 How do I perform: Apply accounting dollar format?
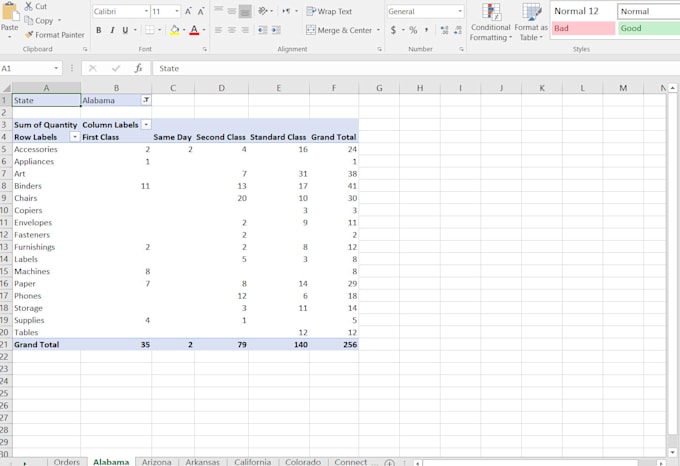click(393, 30)
